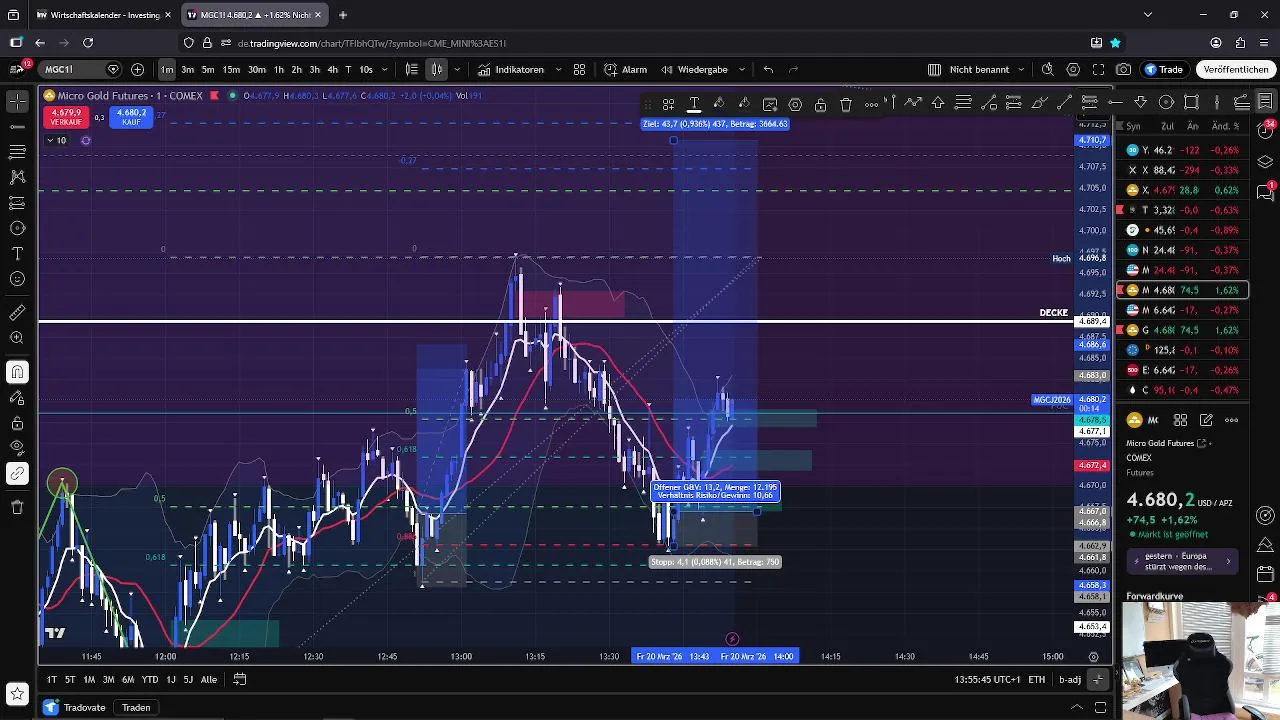
Task: Toggle b-adj back adjustment
Action: 1070,680
